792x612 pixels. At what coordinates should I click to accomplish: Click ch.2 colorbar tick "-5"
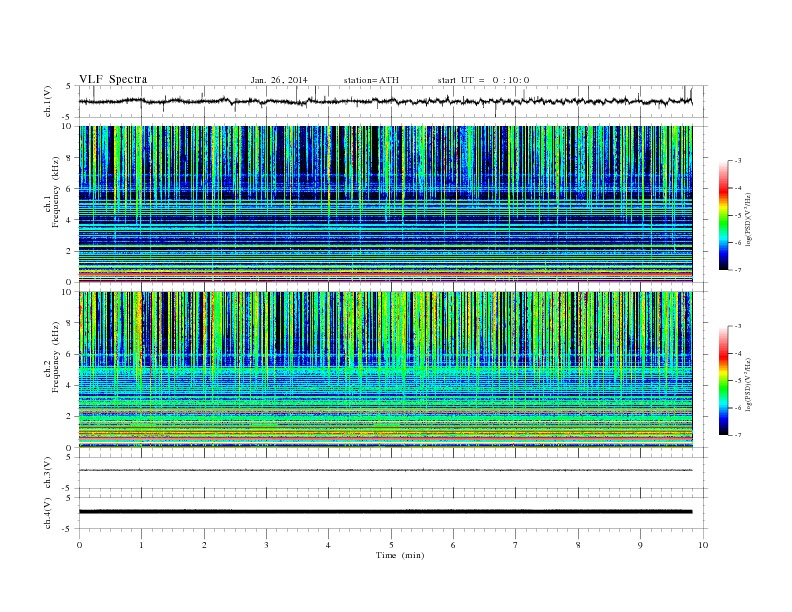[737, 381]
